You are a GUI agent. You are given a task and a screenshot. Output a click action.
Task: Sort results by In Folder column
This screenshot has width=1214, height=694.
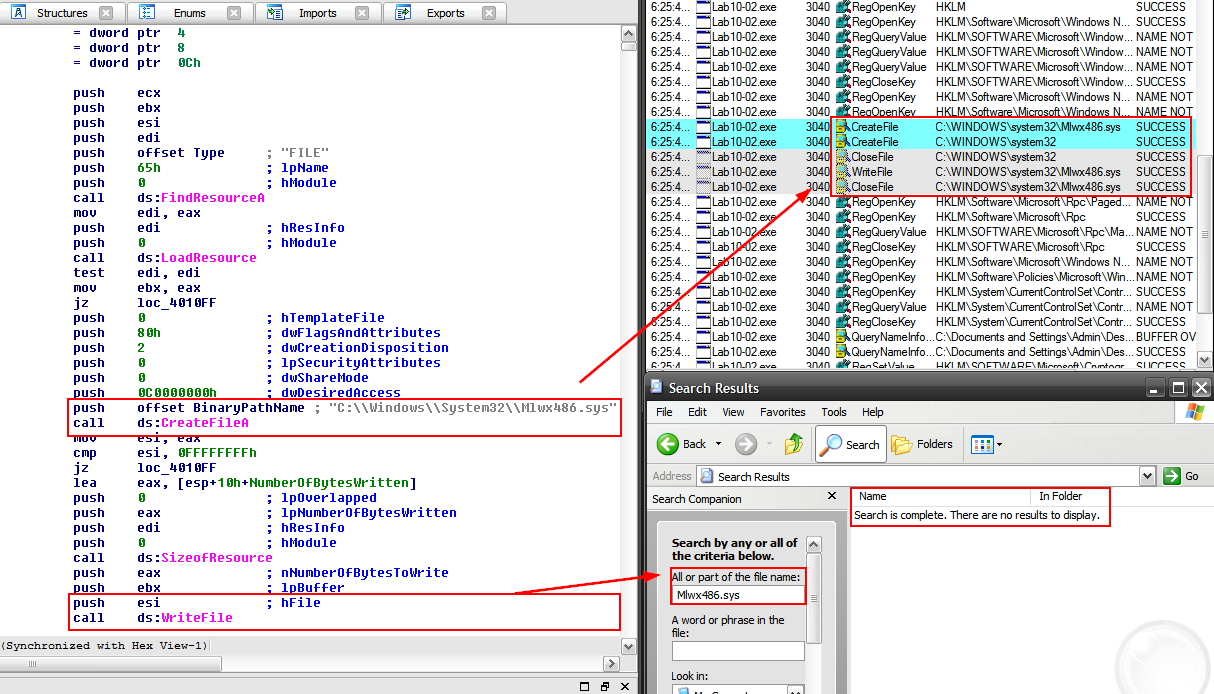pyautogui.click(x=1060, y=496)
